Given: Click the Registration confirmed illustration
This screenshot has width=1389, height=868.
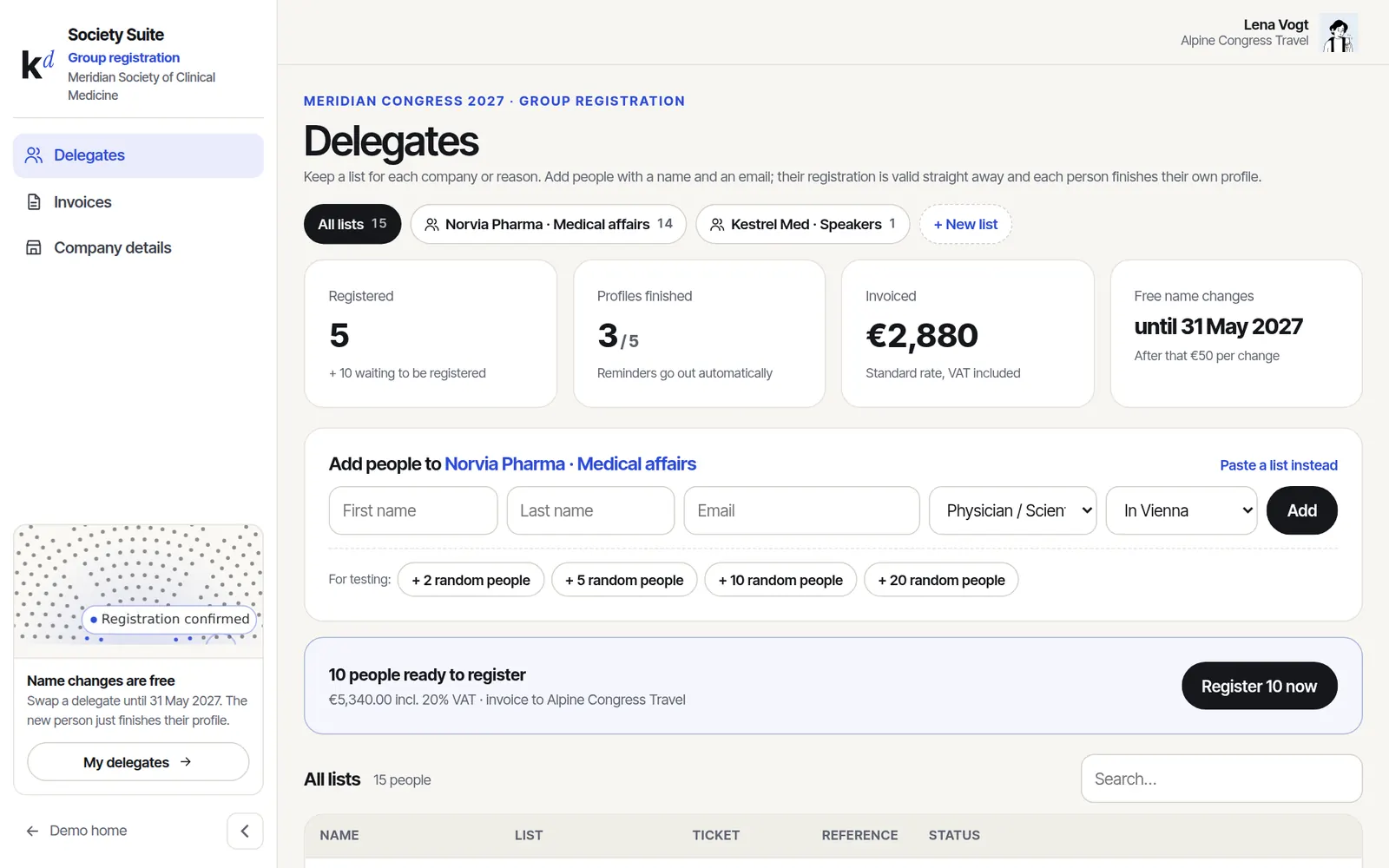Looking at the screenshot, I should [138, 591].
